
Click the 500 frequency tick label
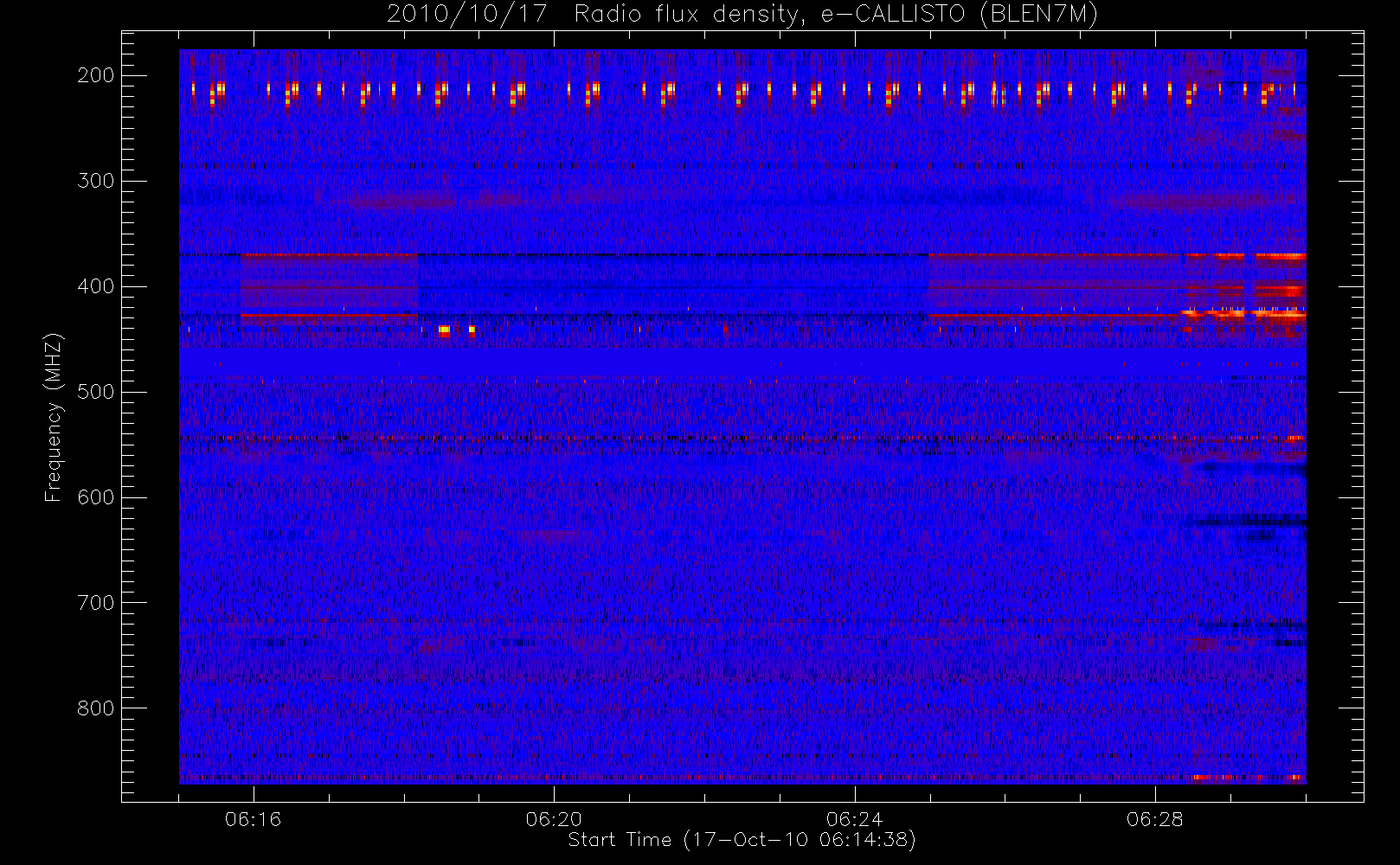pos(96,392)
